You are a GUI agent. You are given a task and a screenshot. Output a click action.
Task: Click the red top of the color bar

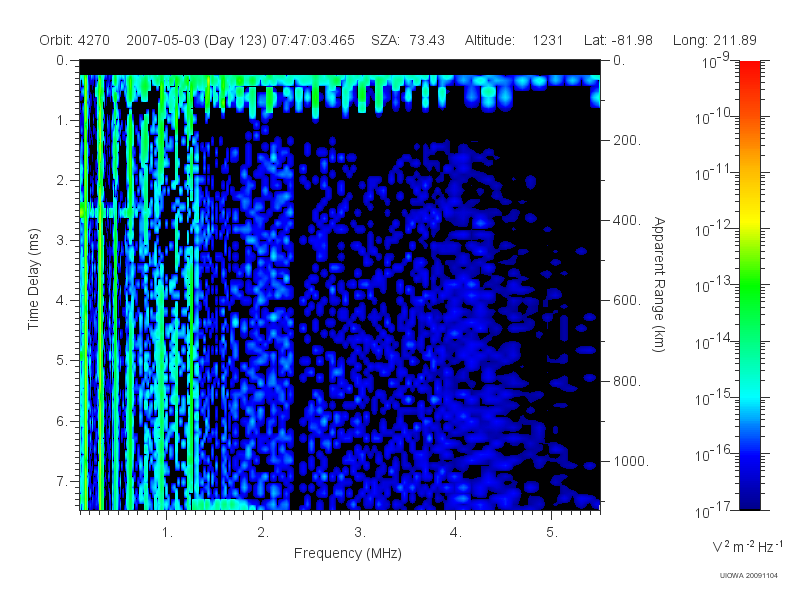click(749, 69)
